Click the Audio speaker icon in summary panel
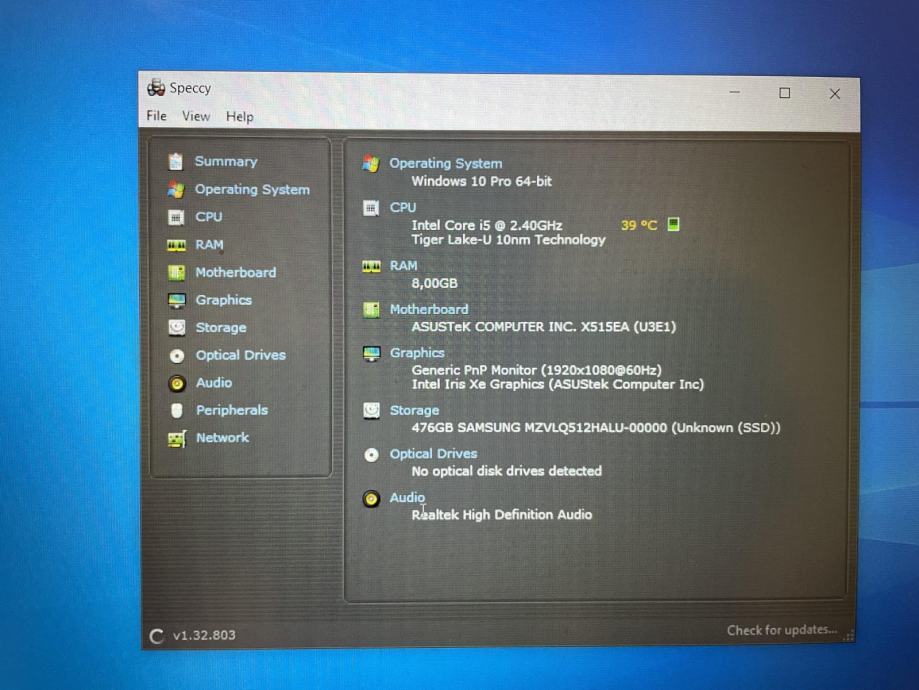919x690 pixels. [371, 498]
